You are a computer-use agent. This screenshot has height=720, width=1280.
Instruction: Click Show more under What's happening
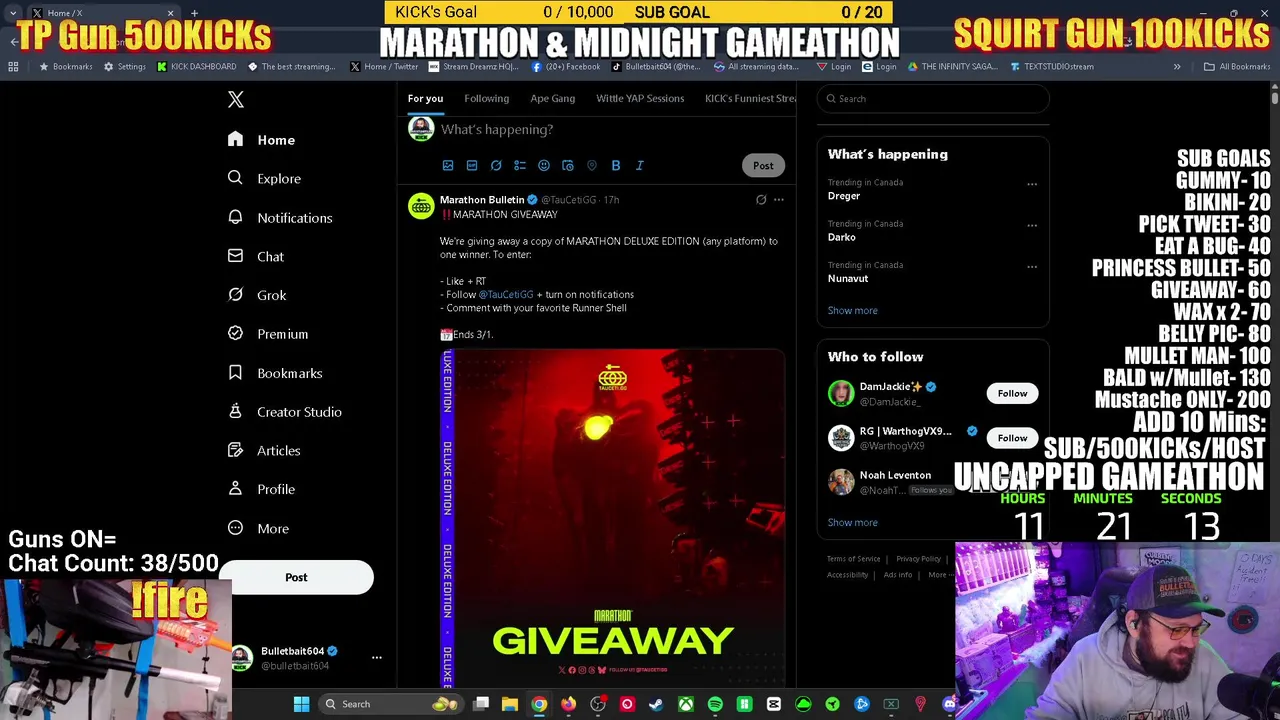(853, 310)
